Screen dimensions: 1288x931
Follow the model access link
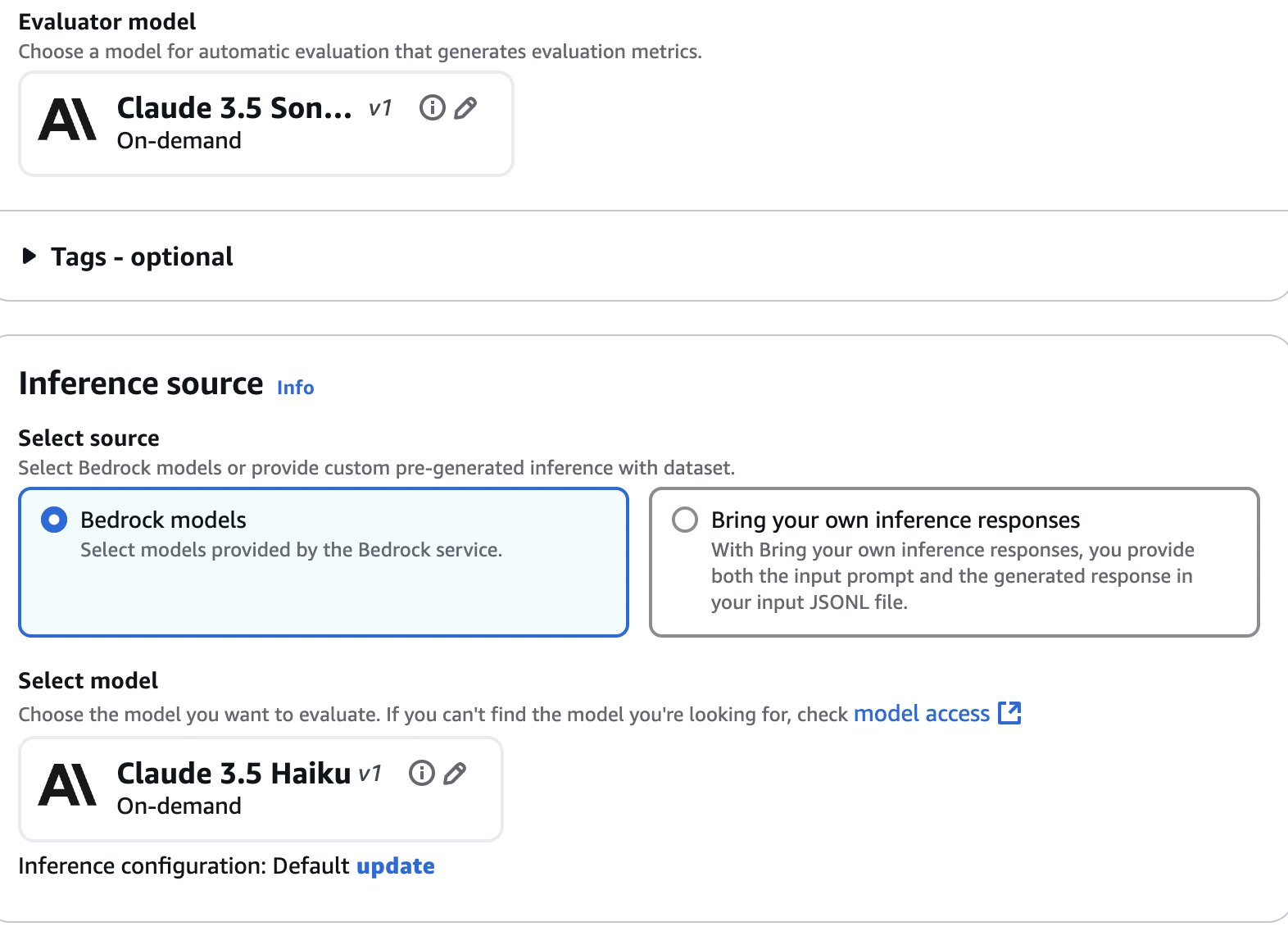922,714
